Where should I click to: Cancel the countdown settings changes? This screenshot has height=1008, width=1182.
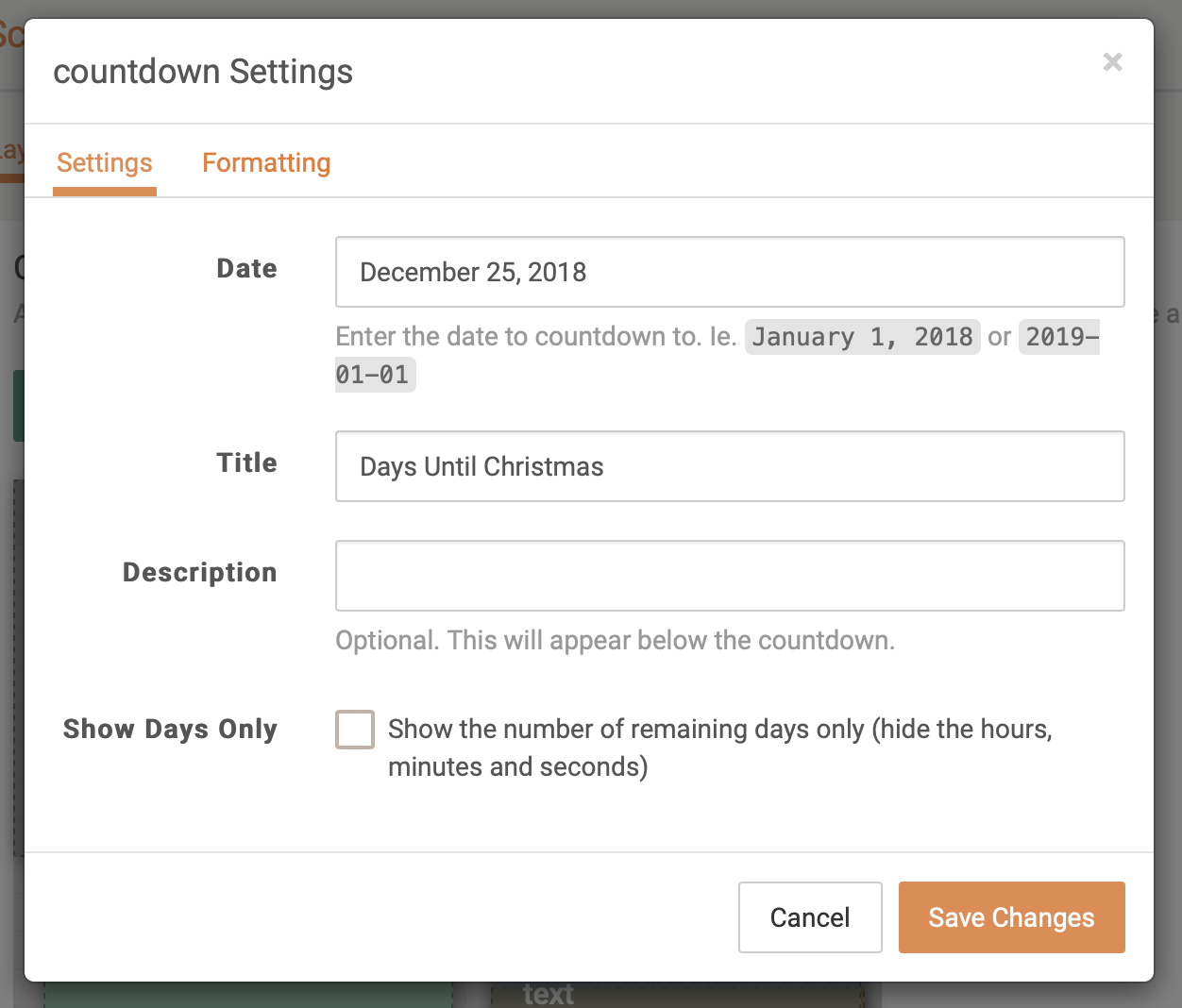[809, 916]
